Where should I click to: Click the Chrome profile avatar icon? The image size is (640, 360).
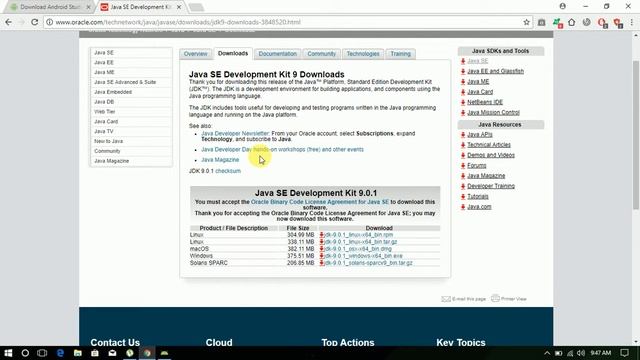tap(563, 6)
